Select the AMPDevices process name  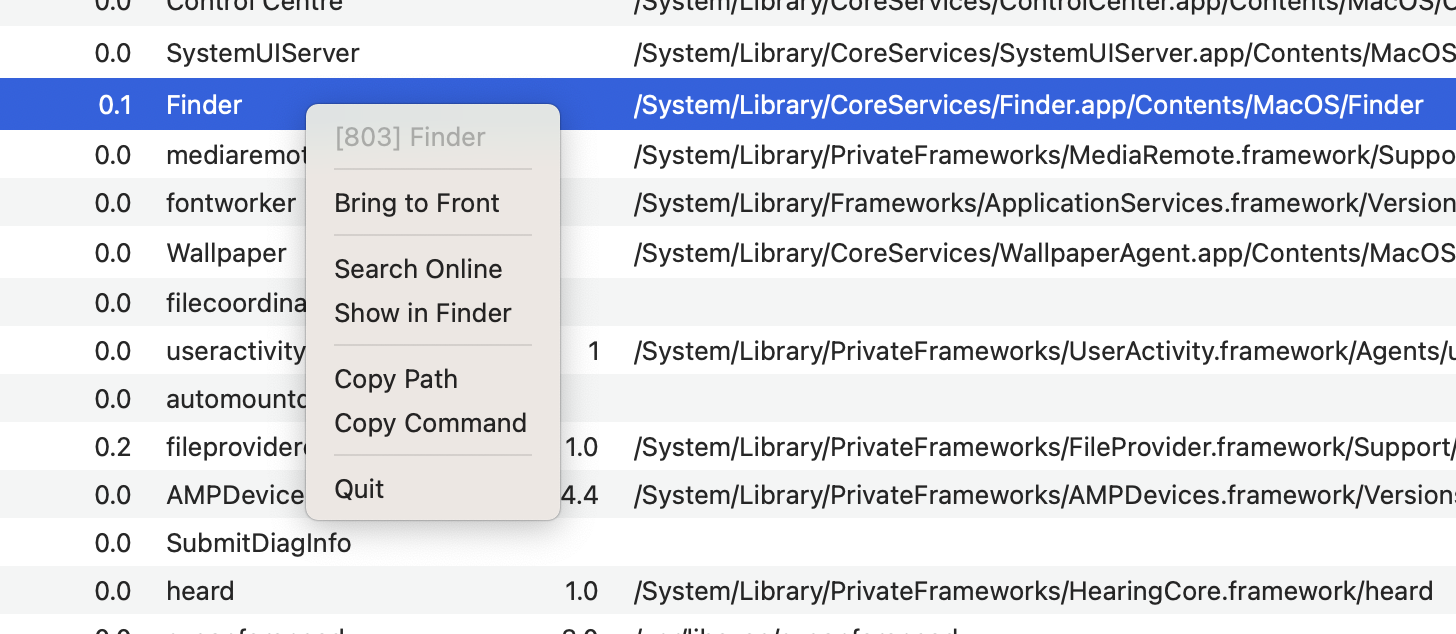235,495
